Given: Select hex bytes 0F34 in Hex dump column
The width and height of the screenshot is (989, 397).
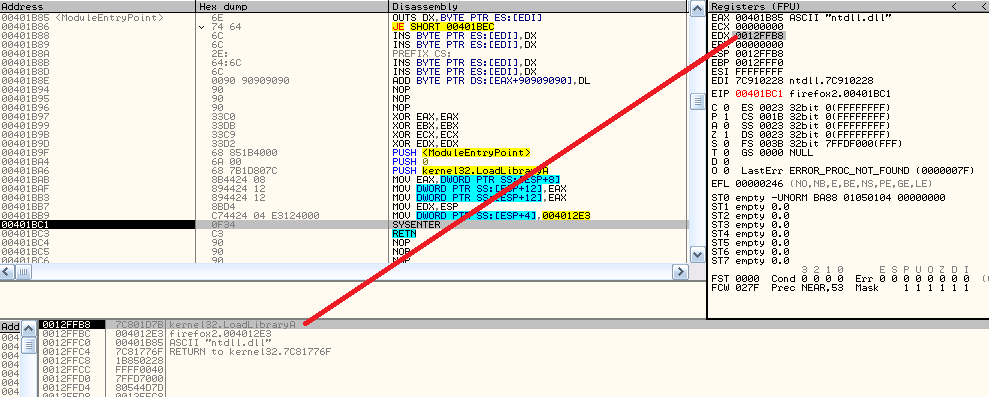Looking at the screenshot, I should tap(222, 225).
